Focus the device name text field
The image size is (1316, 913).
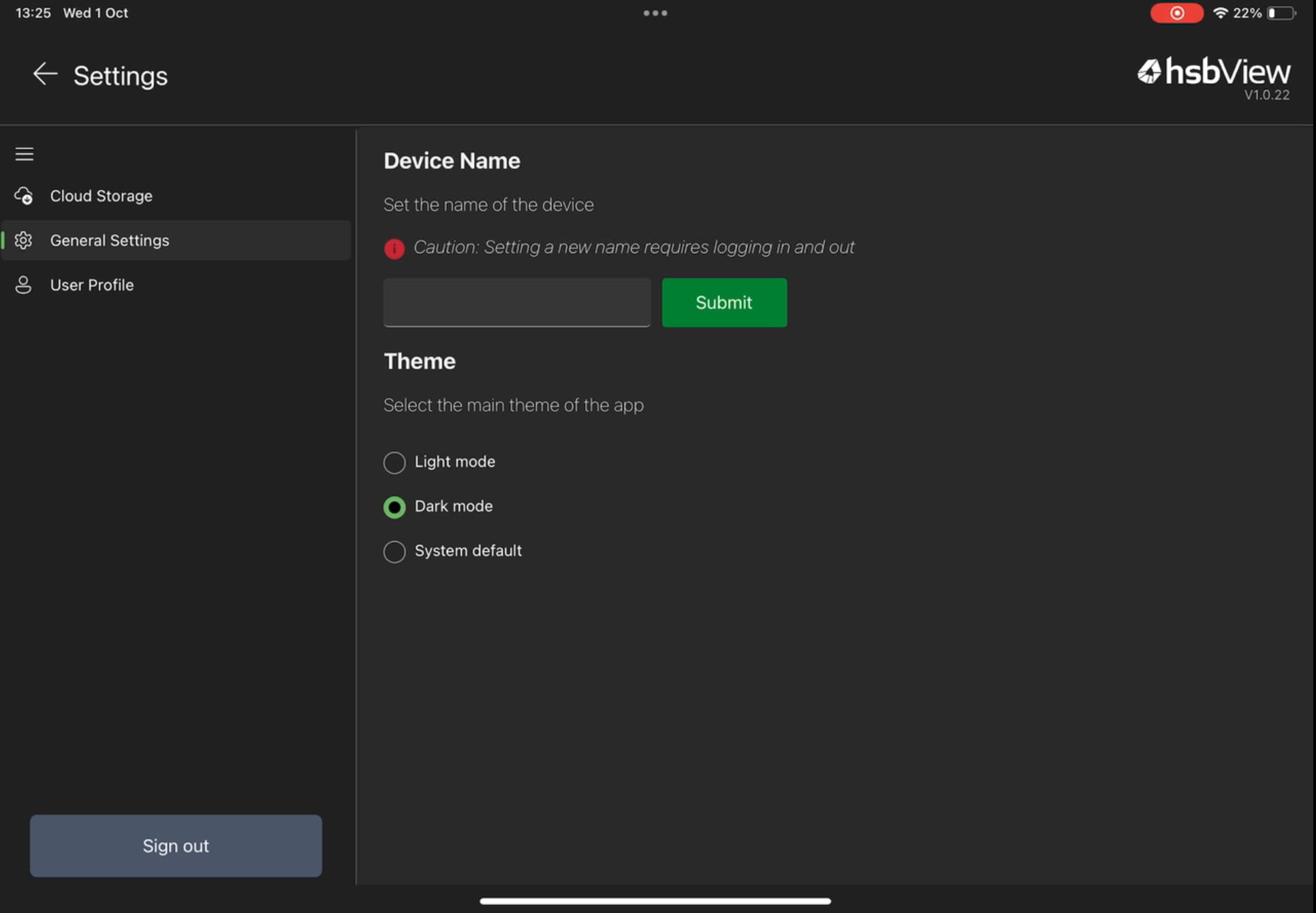(517, 303)
